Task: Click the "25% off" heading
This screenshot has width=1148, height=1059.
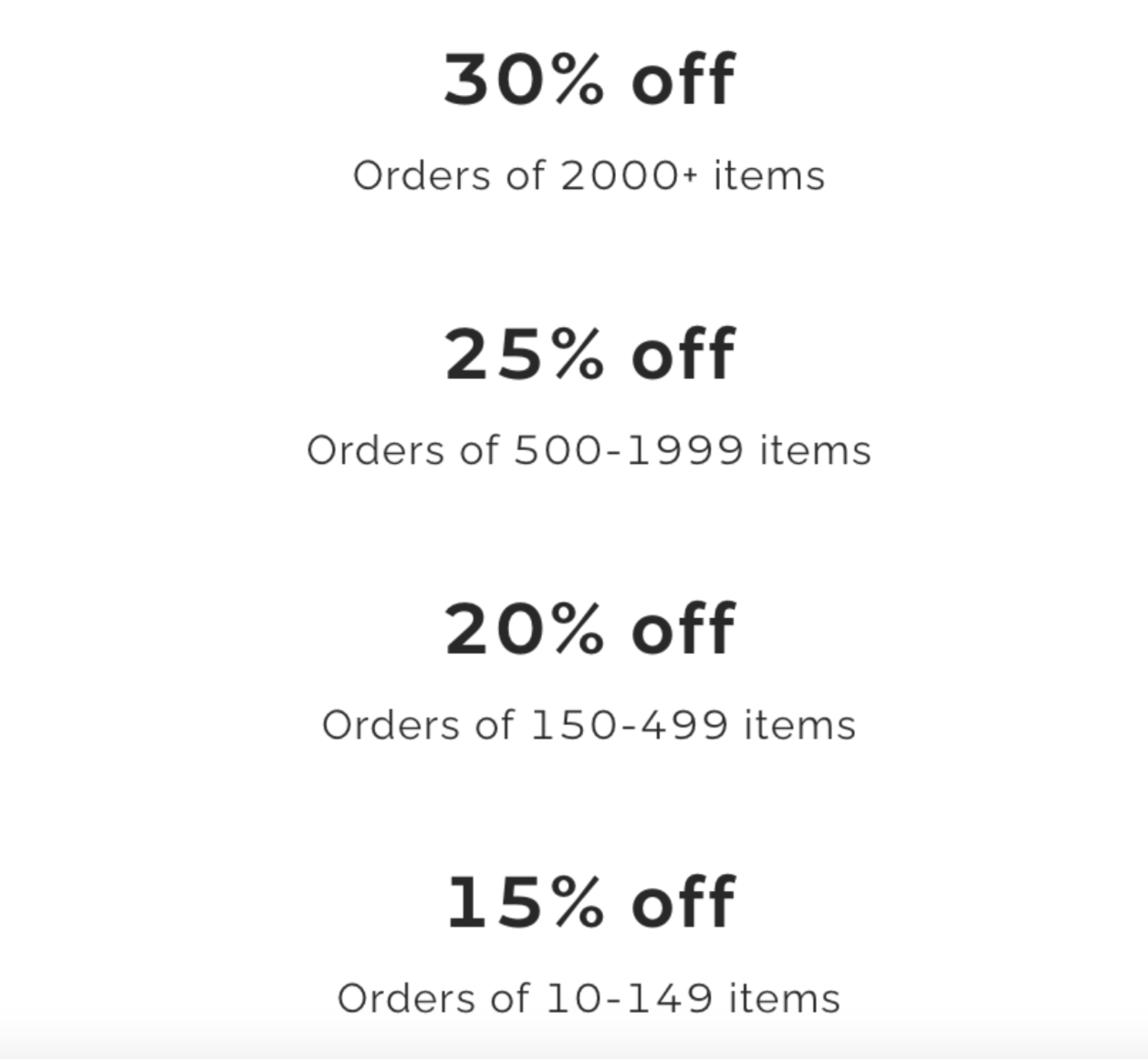Action: tap(589, 354)
